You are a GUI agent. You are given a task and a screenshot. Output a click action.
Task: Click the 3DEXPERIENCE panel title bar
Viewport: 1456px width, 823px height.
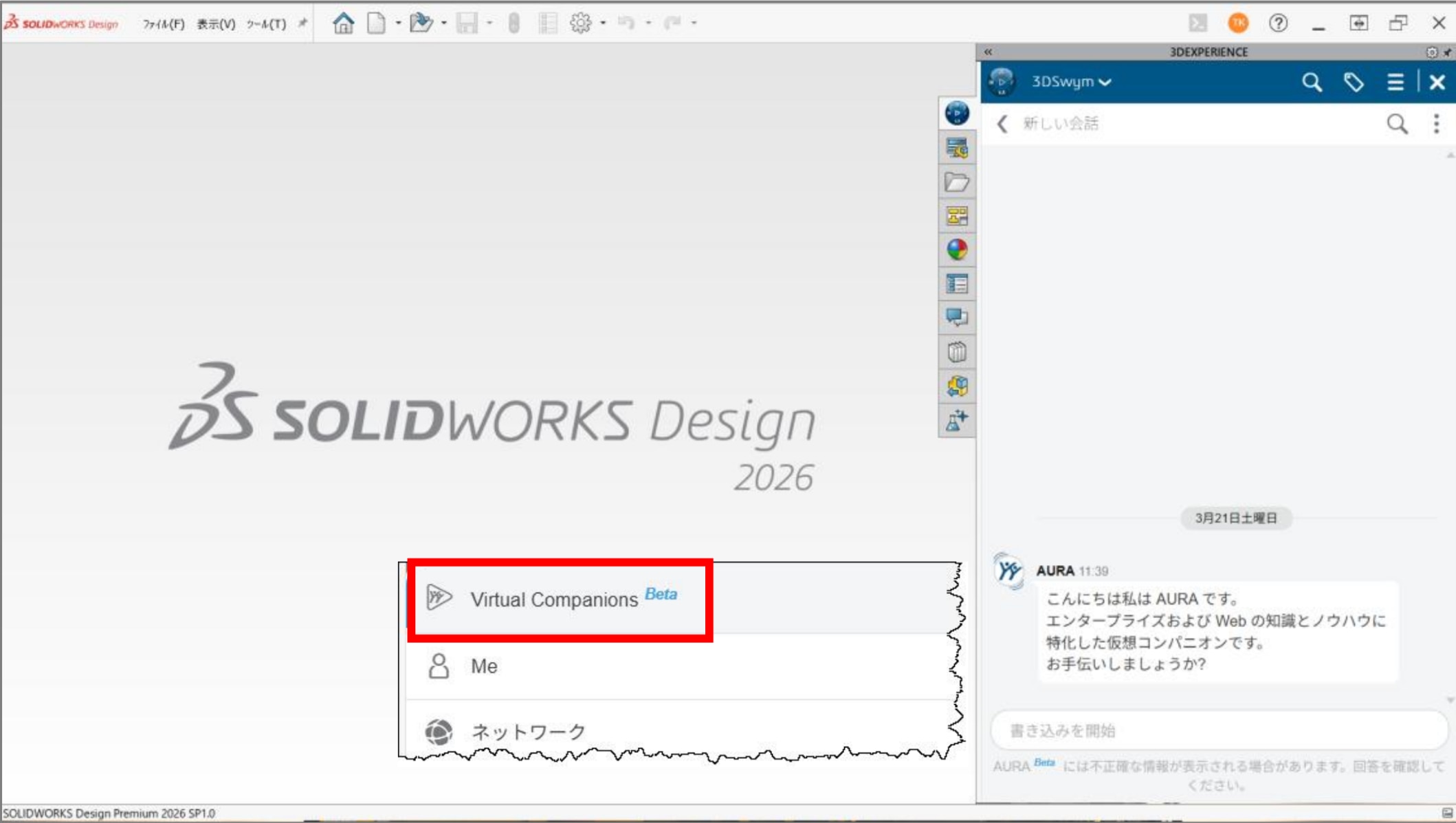[1209, 52]
